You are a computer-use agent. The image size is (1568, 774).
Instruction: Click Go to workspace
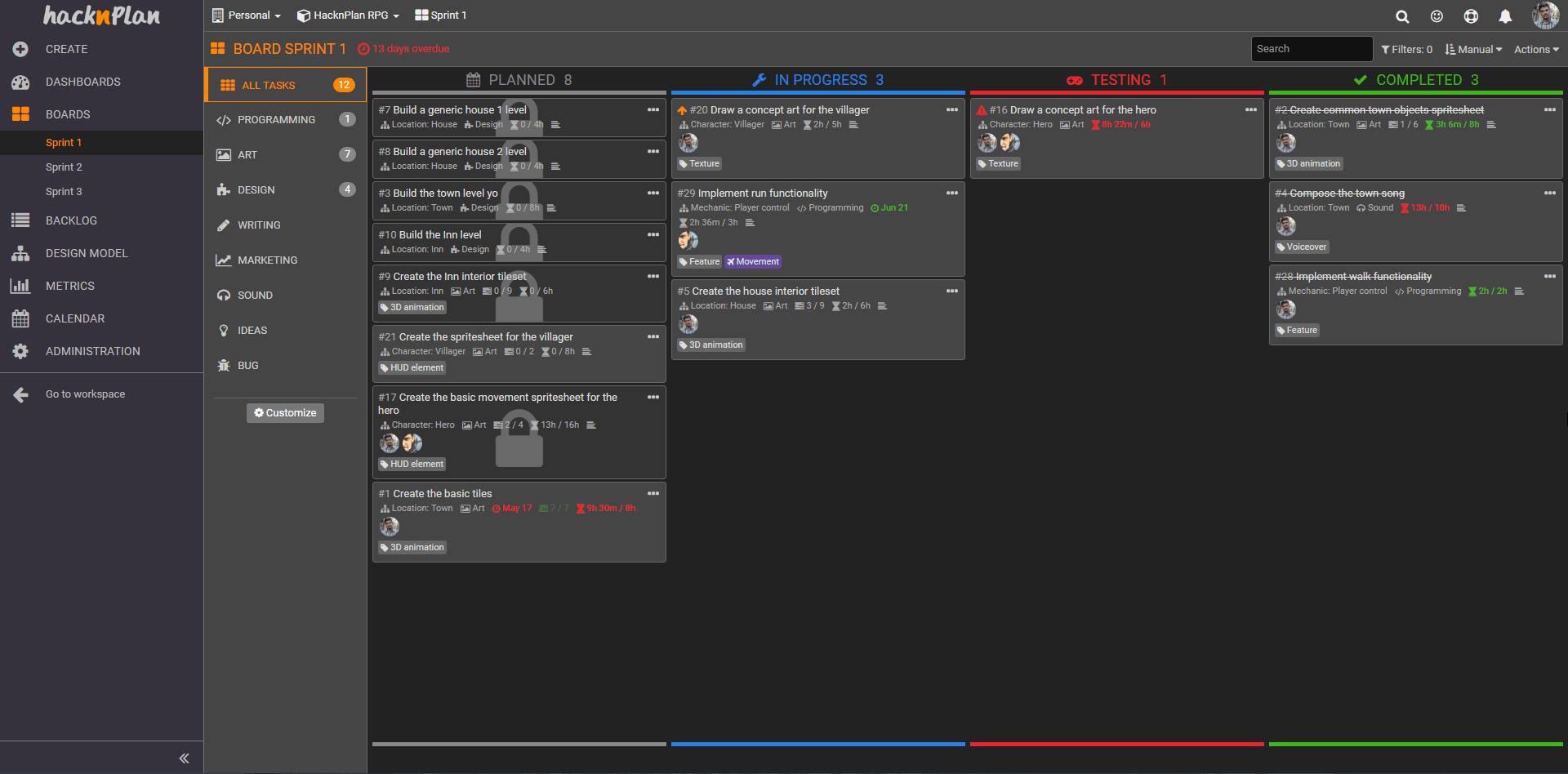click(x=85, y=394)
